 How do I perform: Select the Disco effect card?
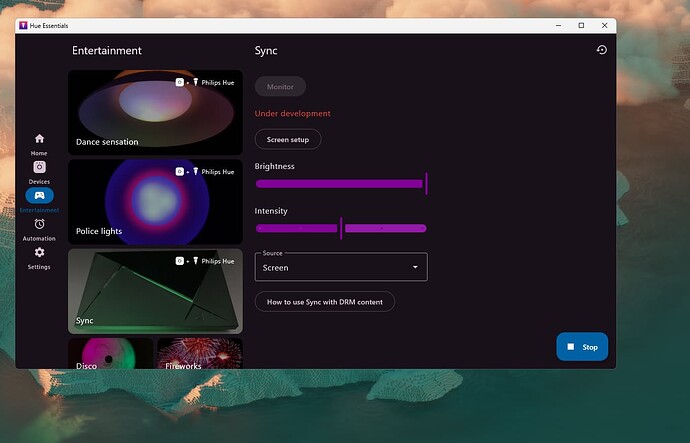click(x=111, y=353)
